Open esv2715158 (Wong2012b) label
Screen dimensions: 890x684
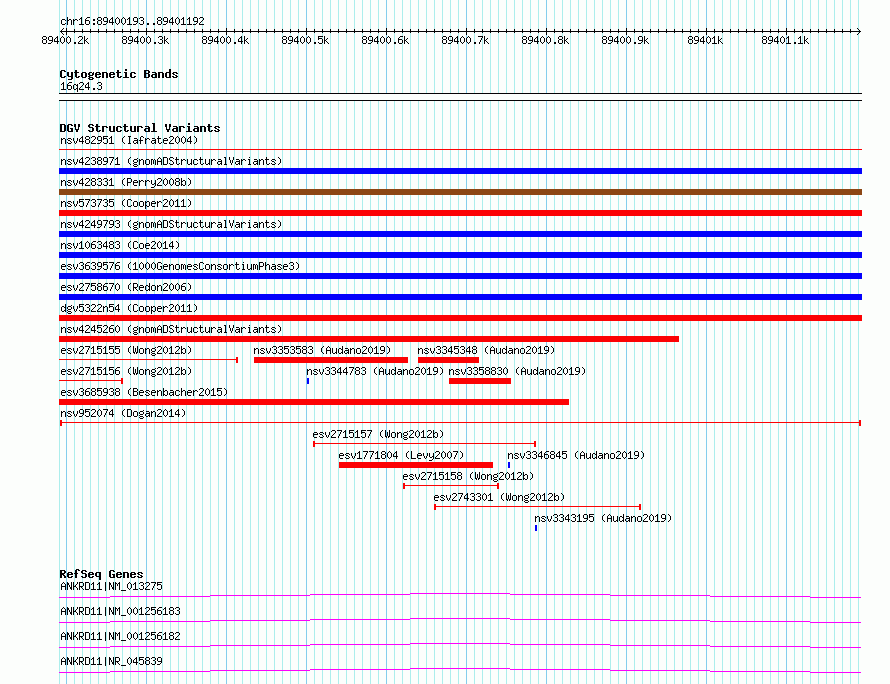468,476
